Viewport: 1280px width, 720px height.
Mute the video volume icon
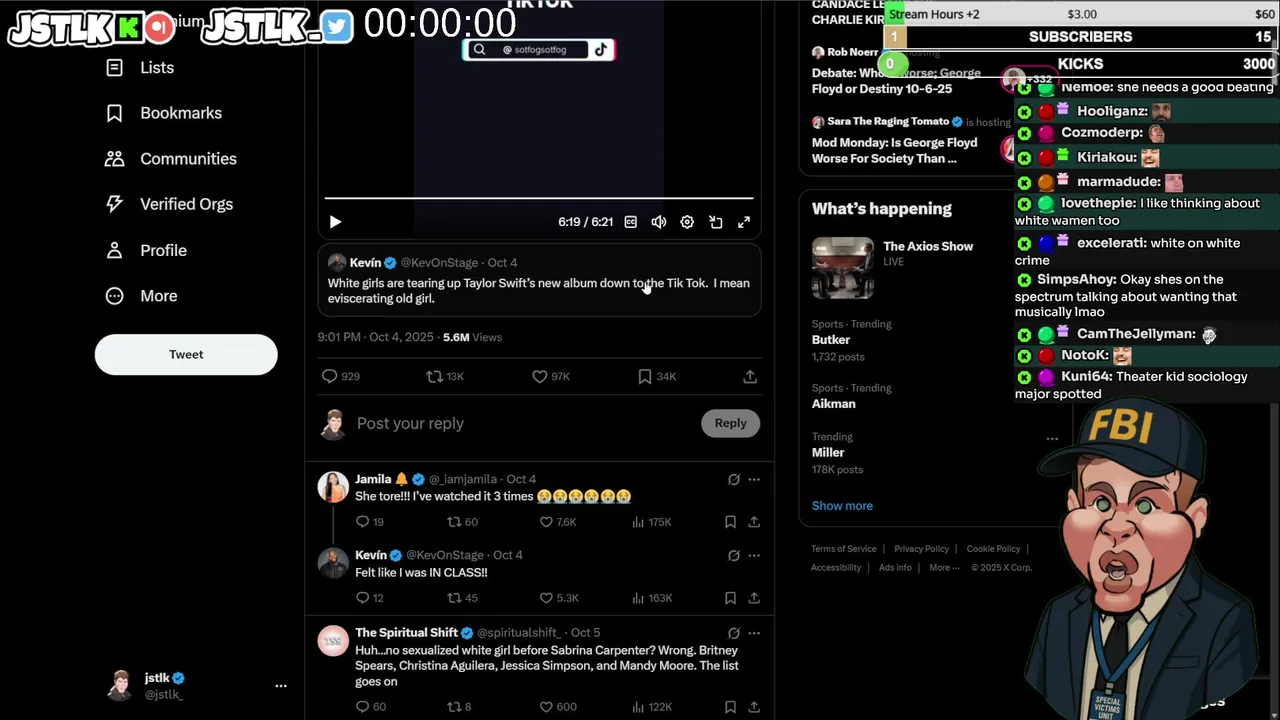click(659, 222)
